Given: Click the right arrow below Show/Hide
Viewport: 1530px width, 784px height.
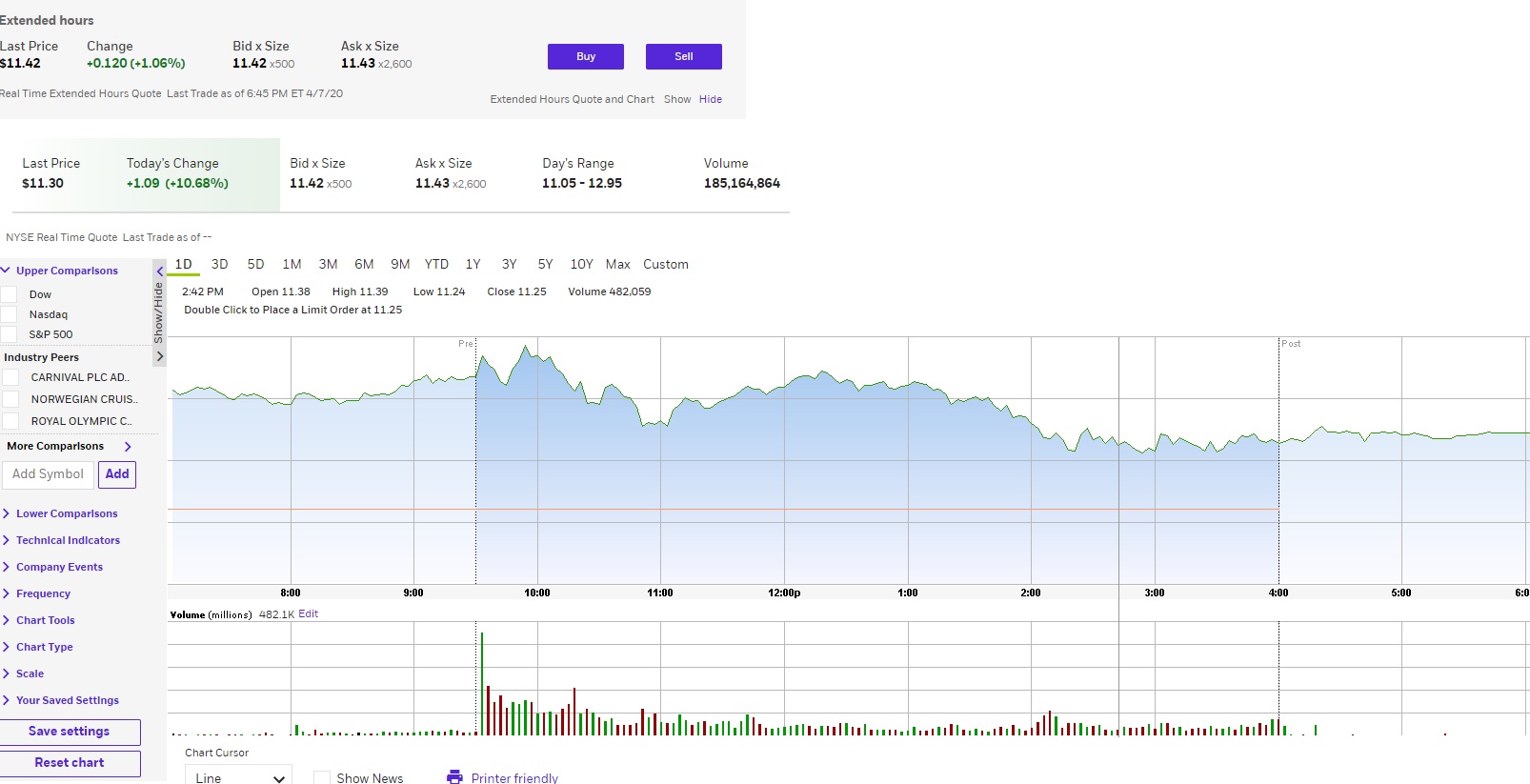Looking at the screenshot, I should click(160, 356).
